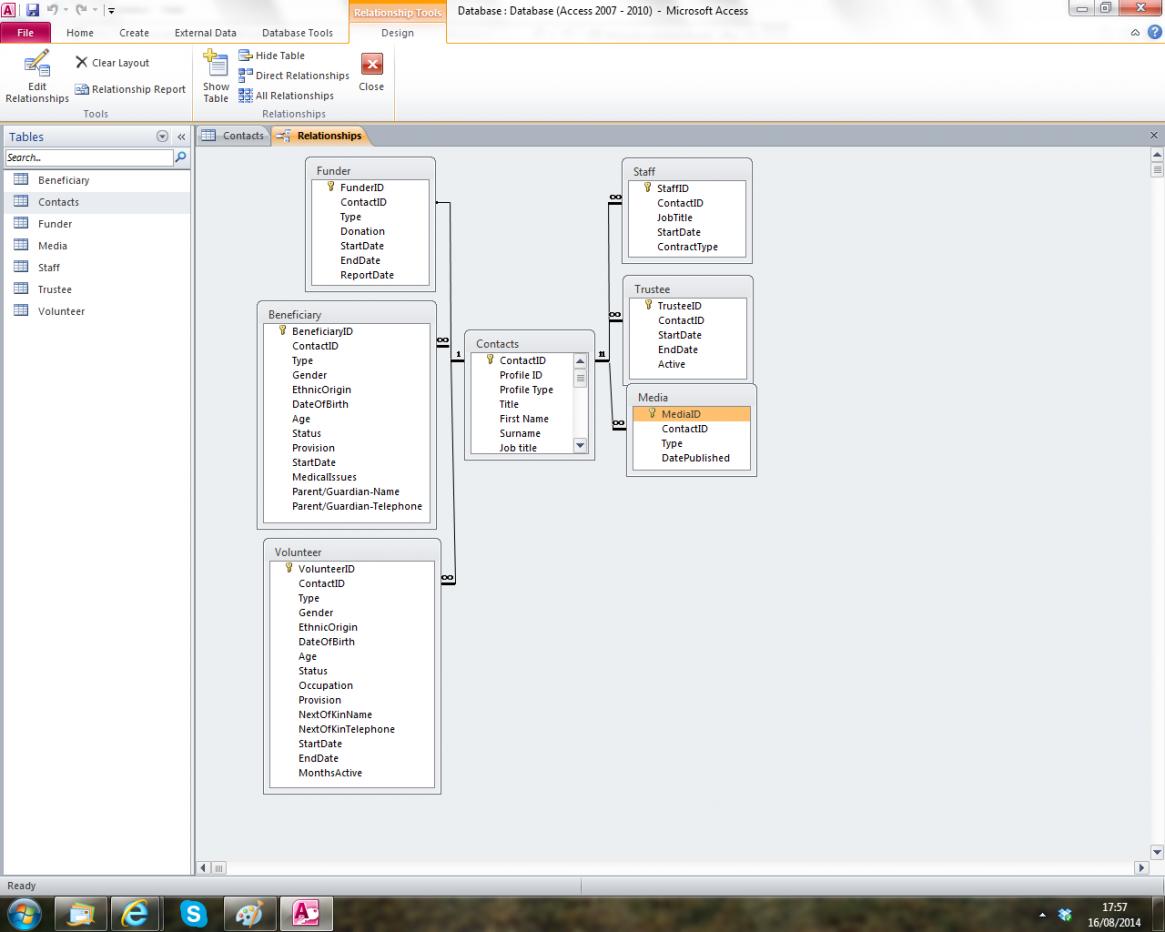Select Media table in navigation pane

(x=97, y=246)
